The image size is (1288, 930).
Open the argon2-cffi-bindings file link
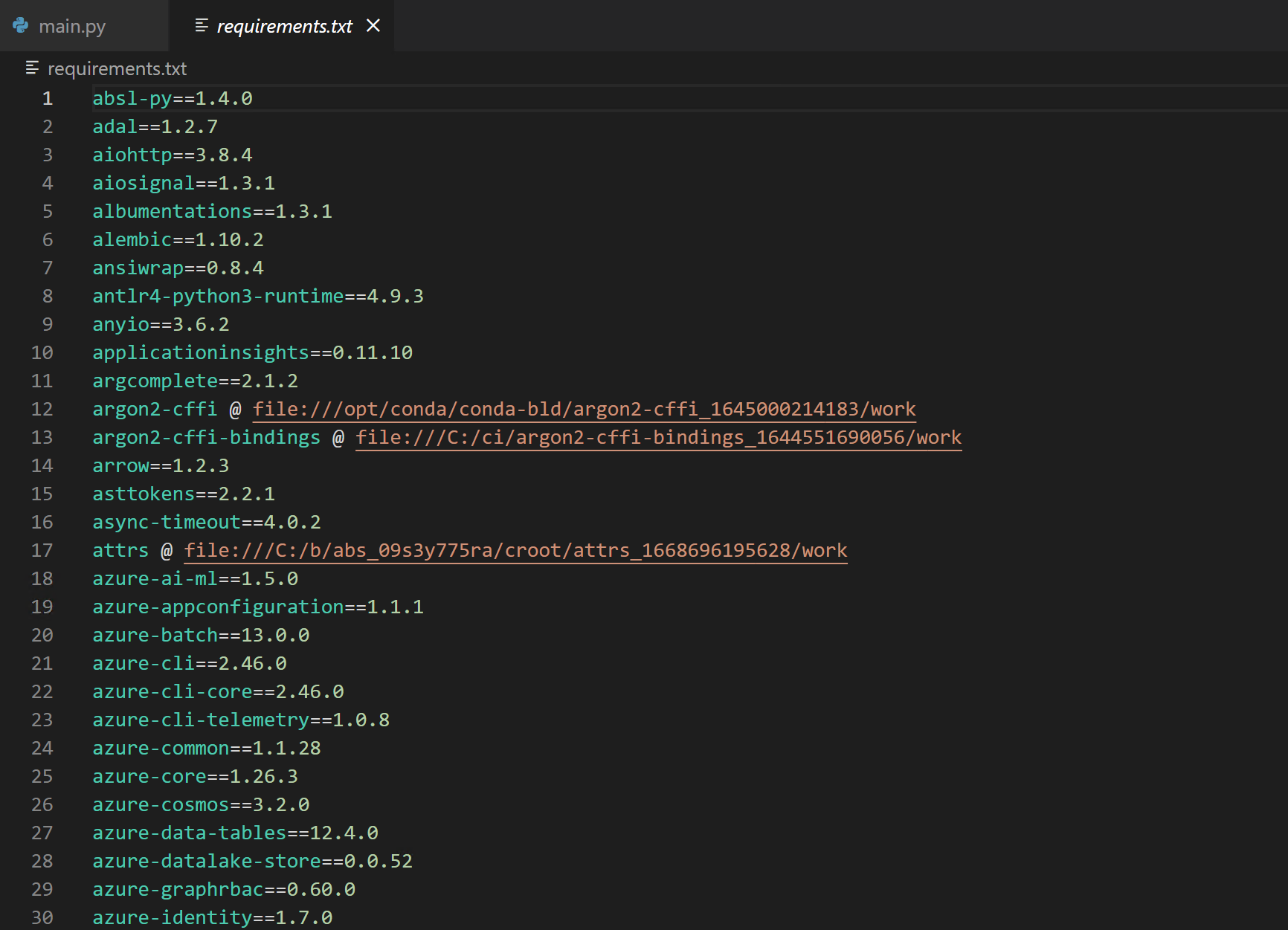tap(658, 437)
